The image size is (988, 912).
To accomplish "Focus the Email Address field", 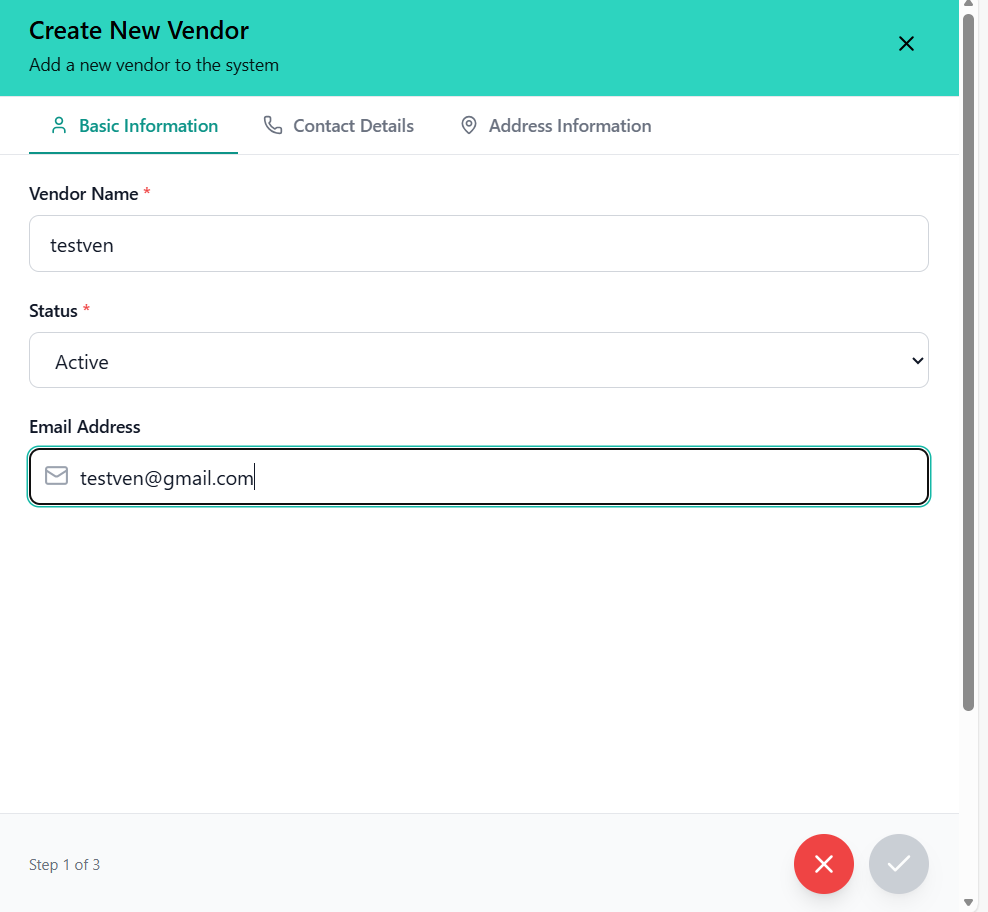I will 478,476.
